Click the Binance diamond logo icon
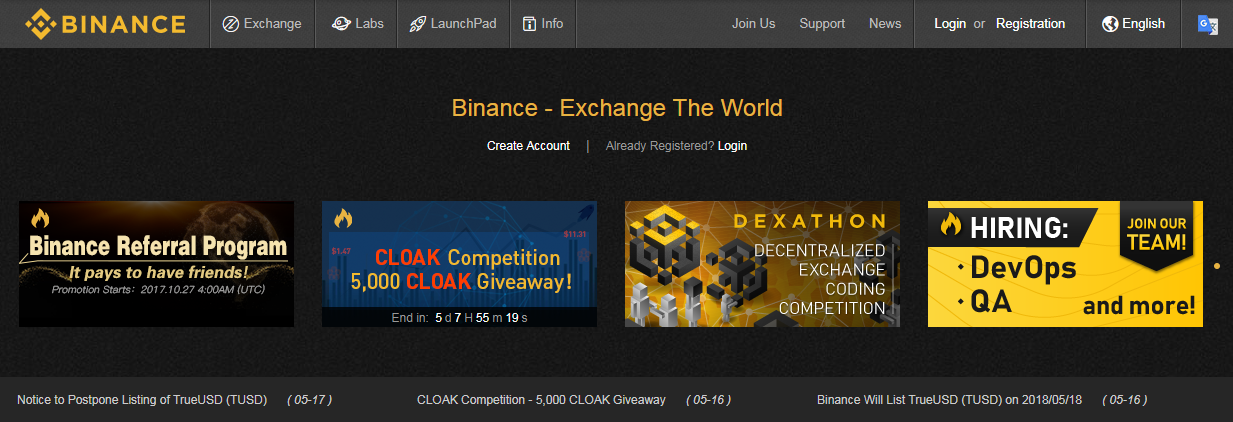 40,23
